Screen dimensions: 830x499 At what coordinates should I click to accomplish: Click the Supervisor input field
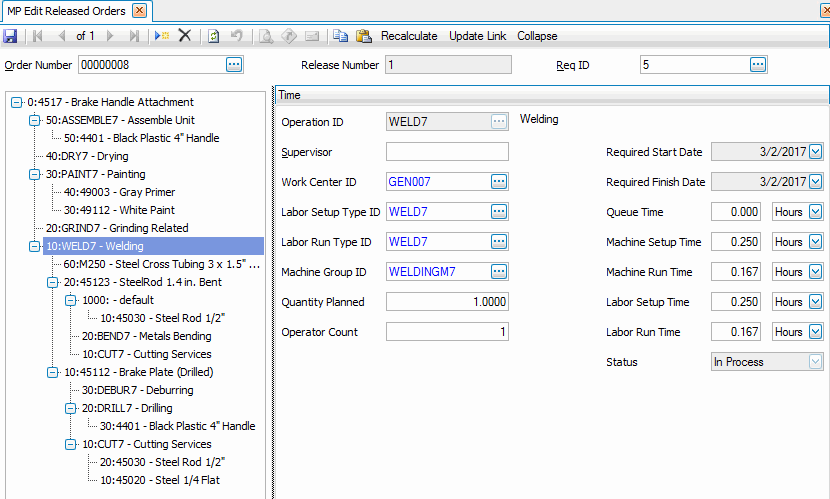447,152
